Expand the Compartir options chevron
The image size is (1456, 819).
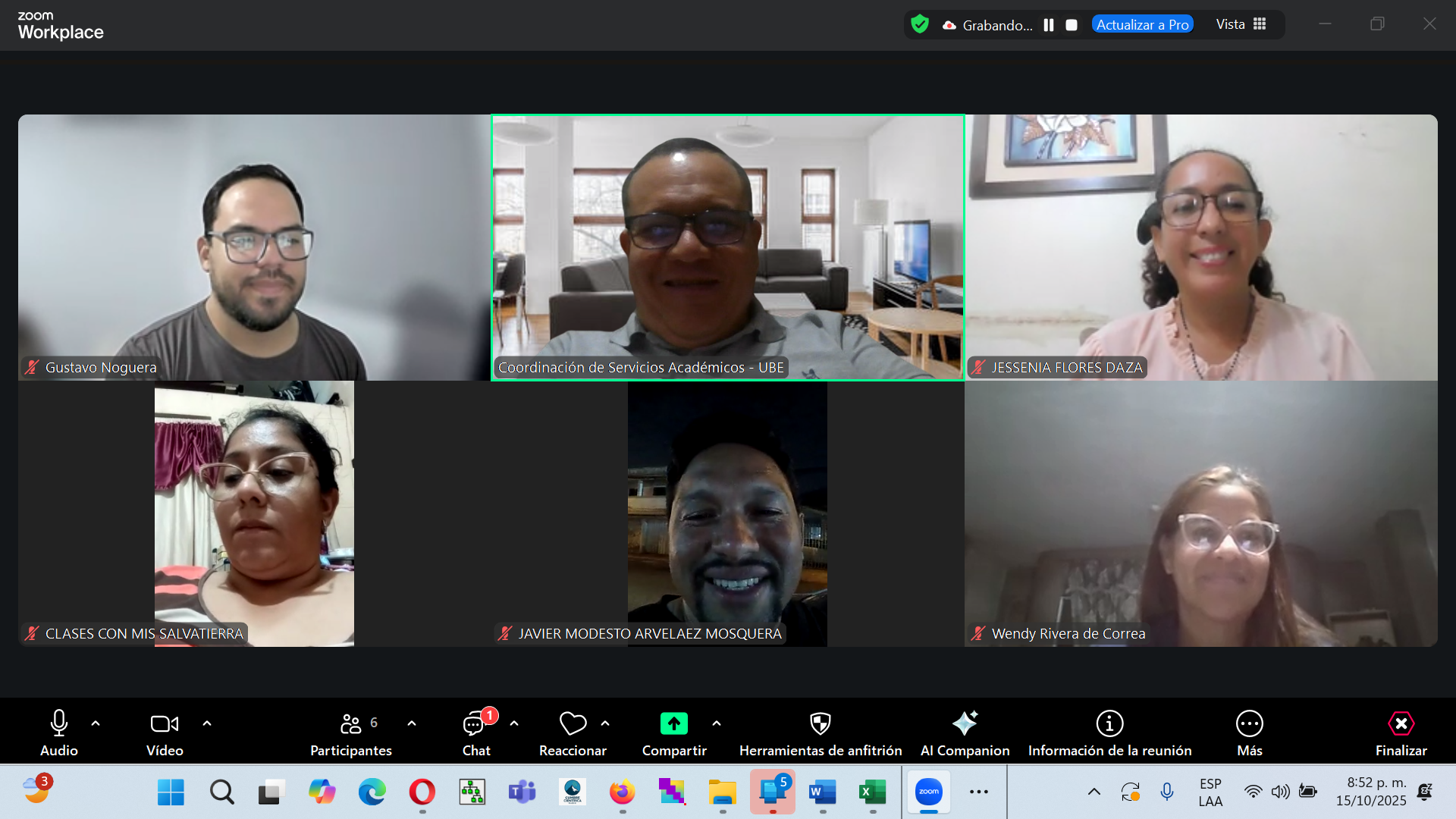click(x=717, y=723)
